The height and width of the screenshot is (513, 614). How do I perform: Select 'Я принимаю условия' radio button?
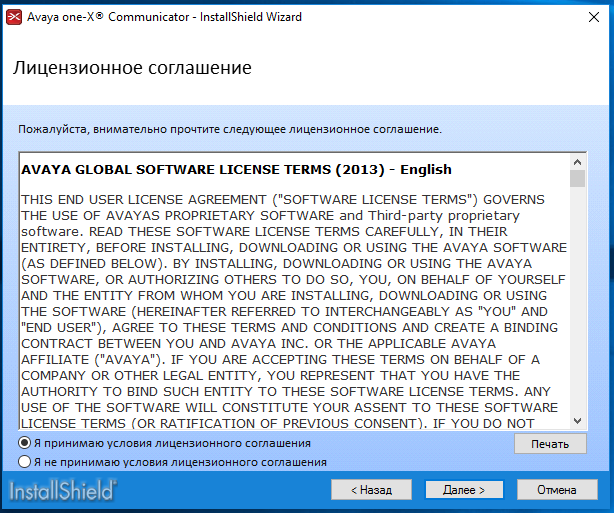tap(24, 443)
